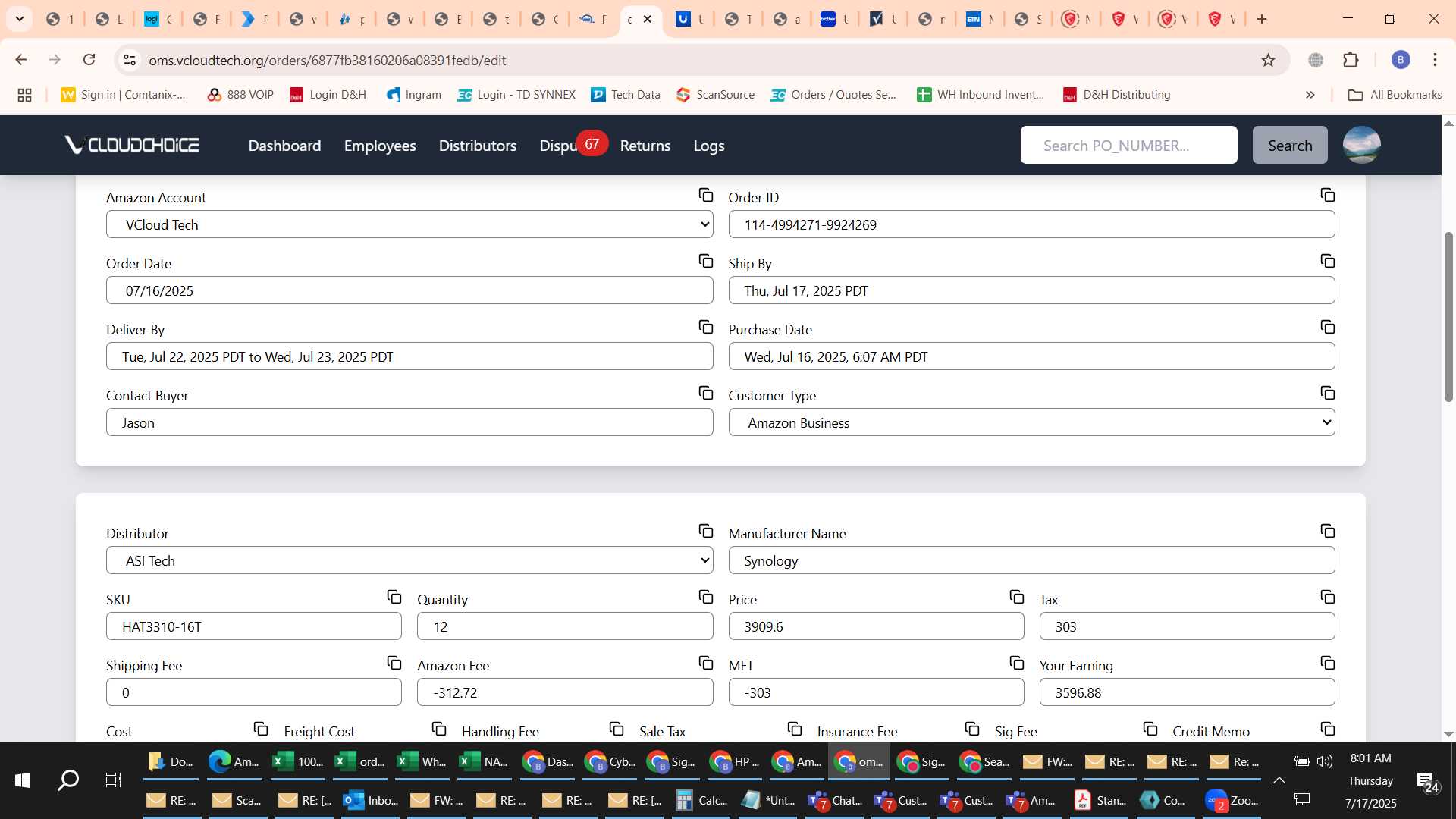Open the Distributors section

coord(478,146)
